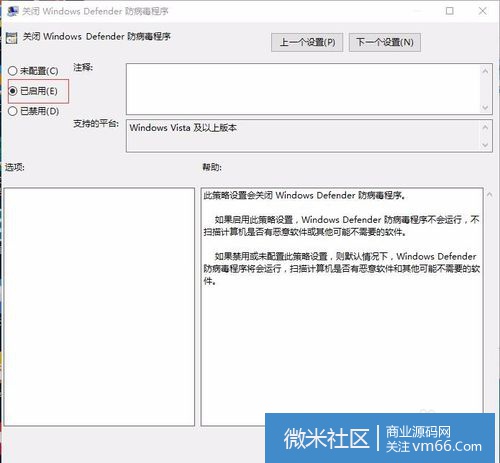Go to 下一个设置(N) next setting

click(385, 42)
